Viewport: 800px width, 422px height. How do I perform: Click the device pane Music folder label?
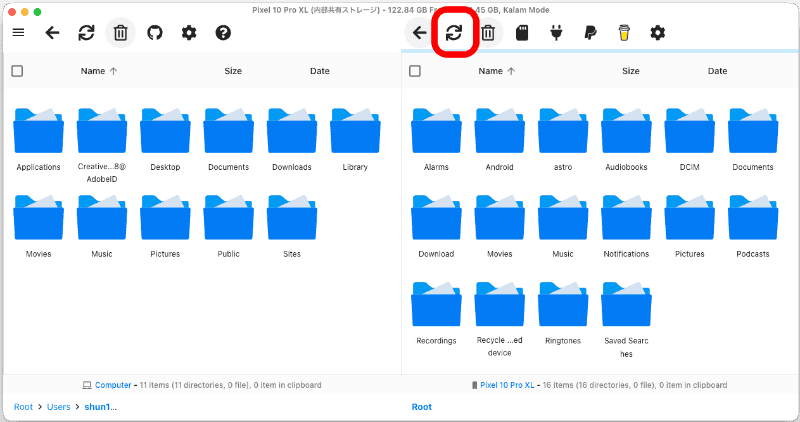pyautogui.click(x=563, y=254)
